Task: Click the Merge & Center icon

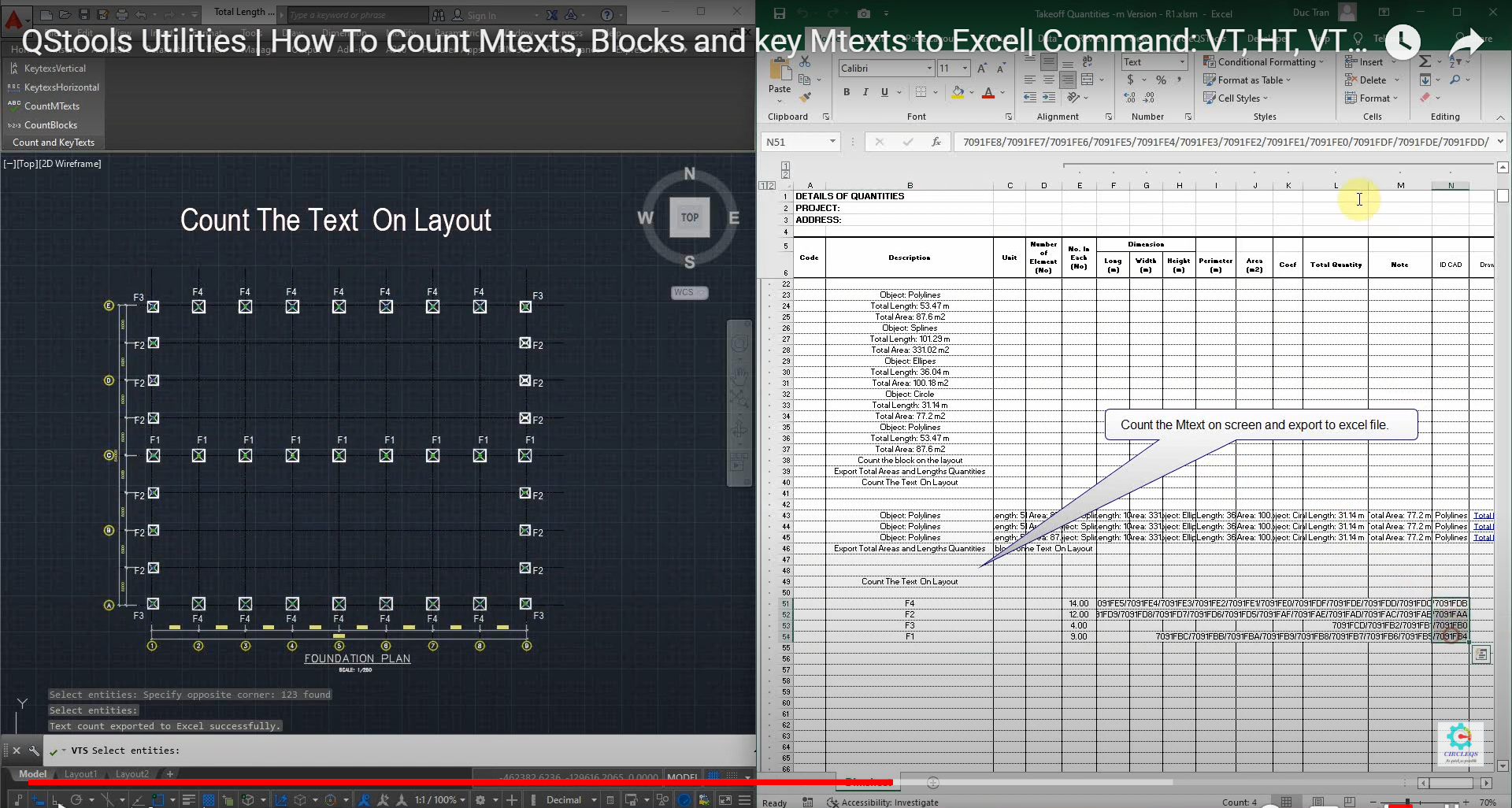Action: pos(1088,80)
